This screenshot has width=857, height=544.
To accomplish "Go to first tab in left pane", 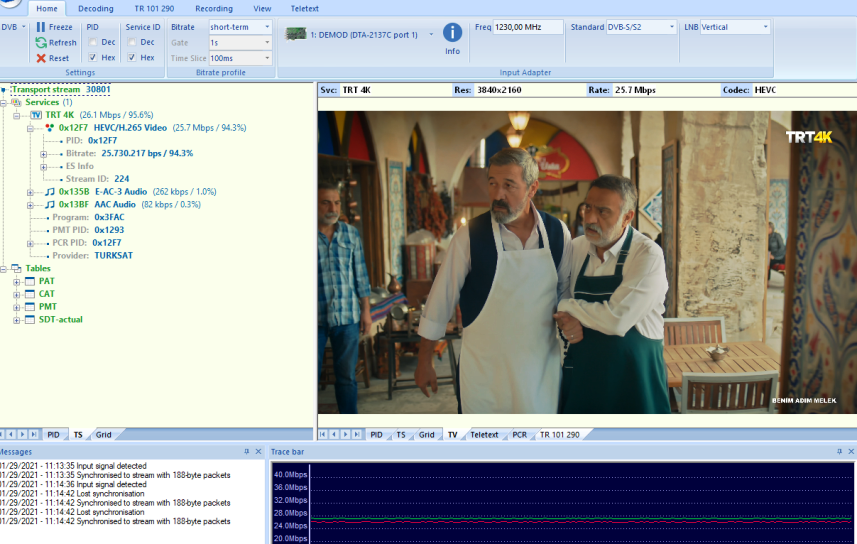I will tap(2, 435).
